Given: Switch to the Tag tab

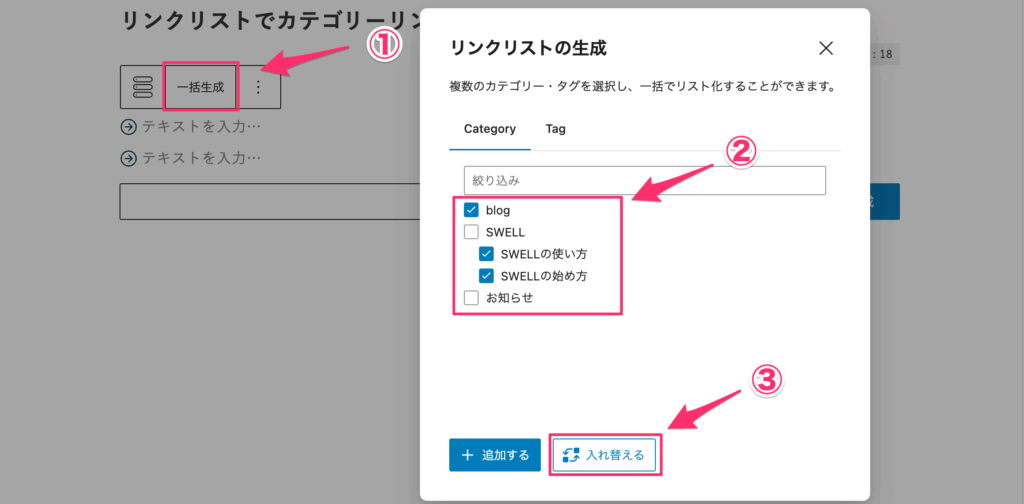Looking at the screenshot, I should [555, 129].
